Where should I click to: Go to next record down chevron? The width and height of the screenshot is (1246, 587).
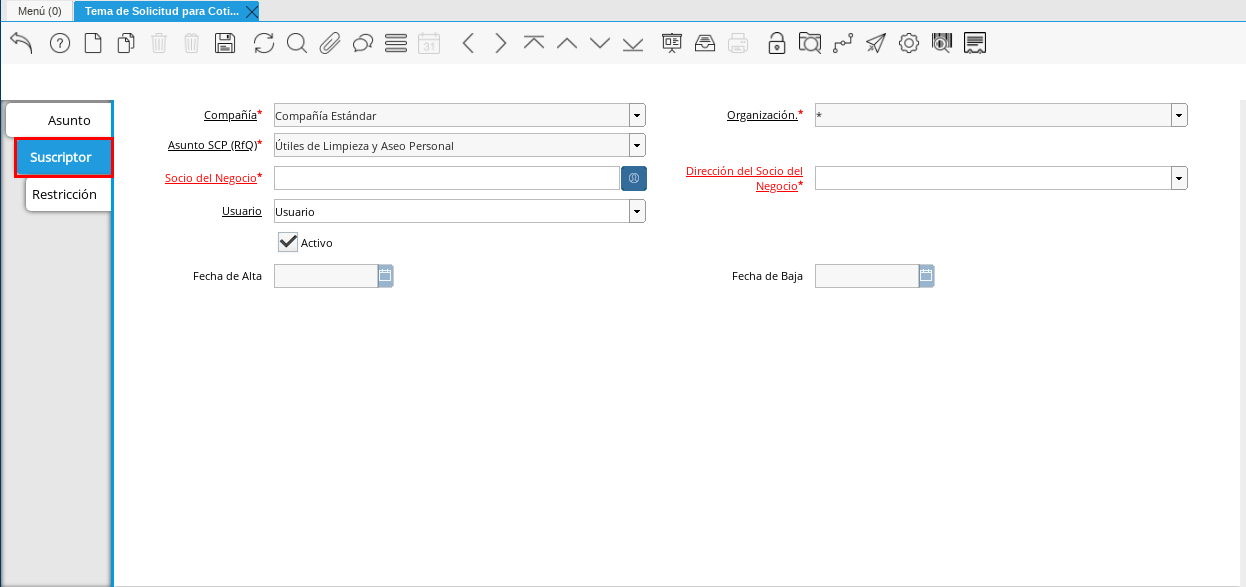[600, 43]
